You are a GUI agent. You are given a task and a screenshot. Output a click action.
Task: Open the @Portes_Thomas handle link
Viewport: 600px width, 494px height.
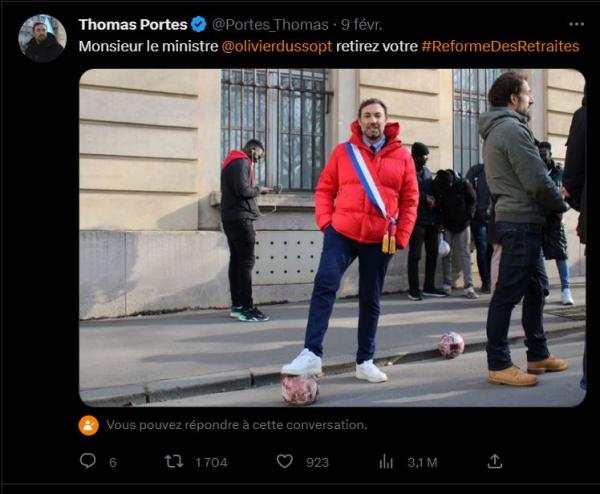pyautogui.click(x=270, y=24)
